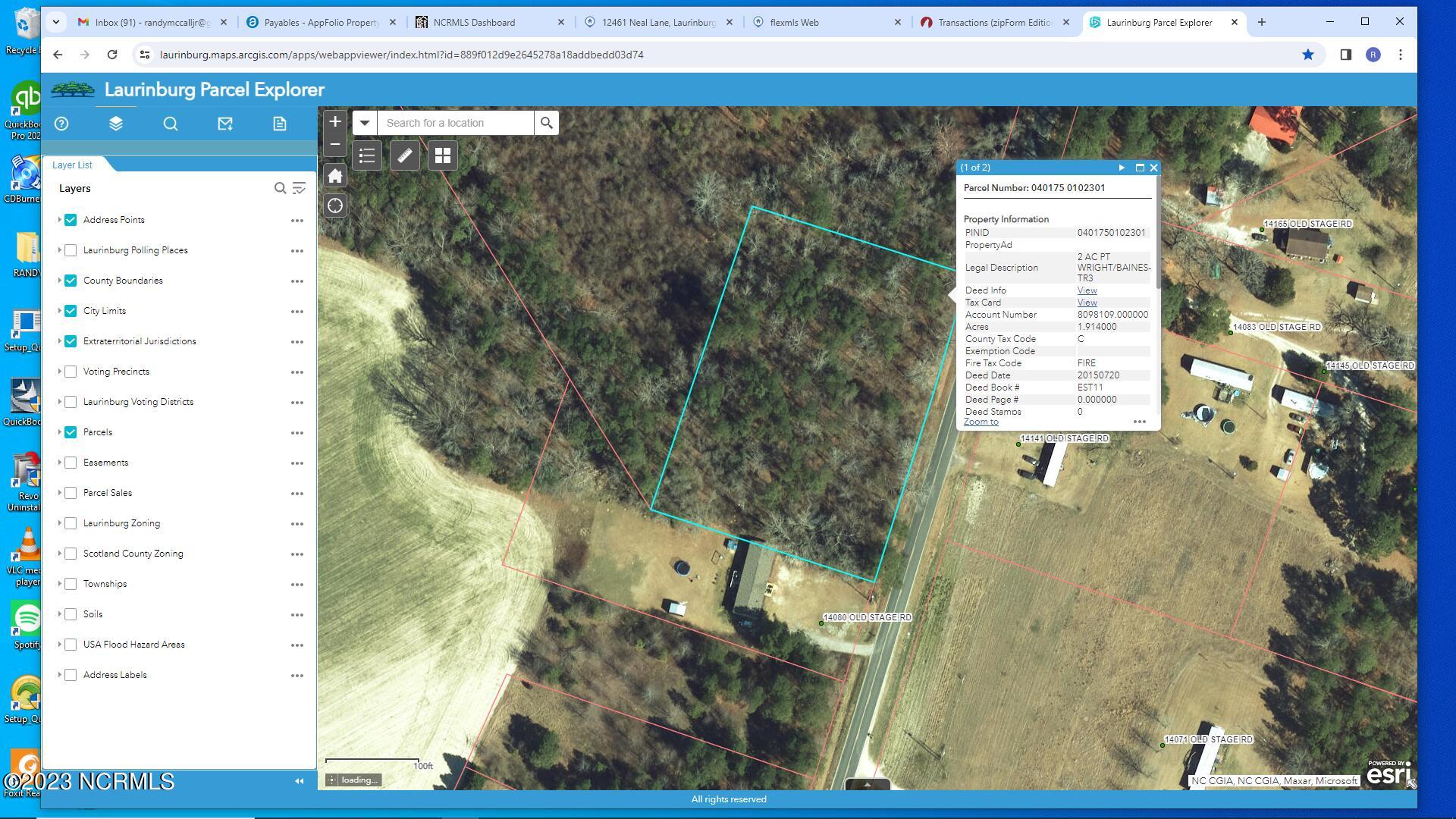Go back in the browser

pyautogui.click(x=58, y=55)
